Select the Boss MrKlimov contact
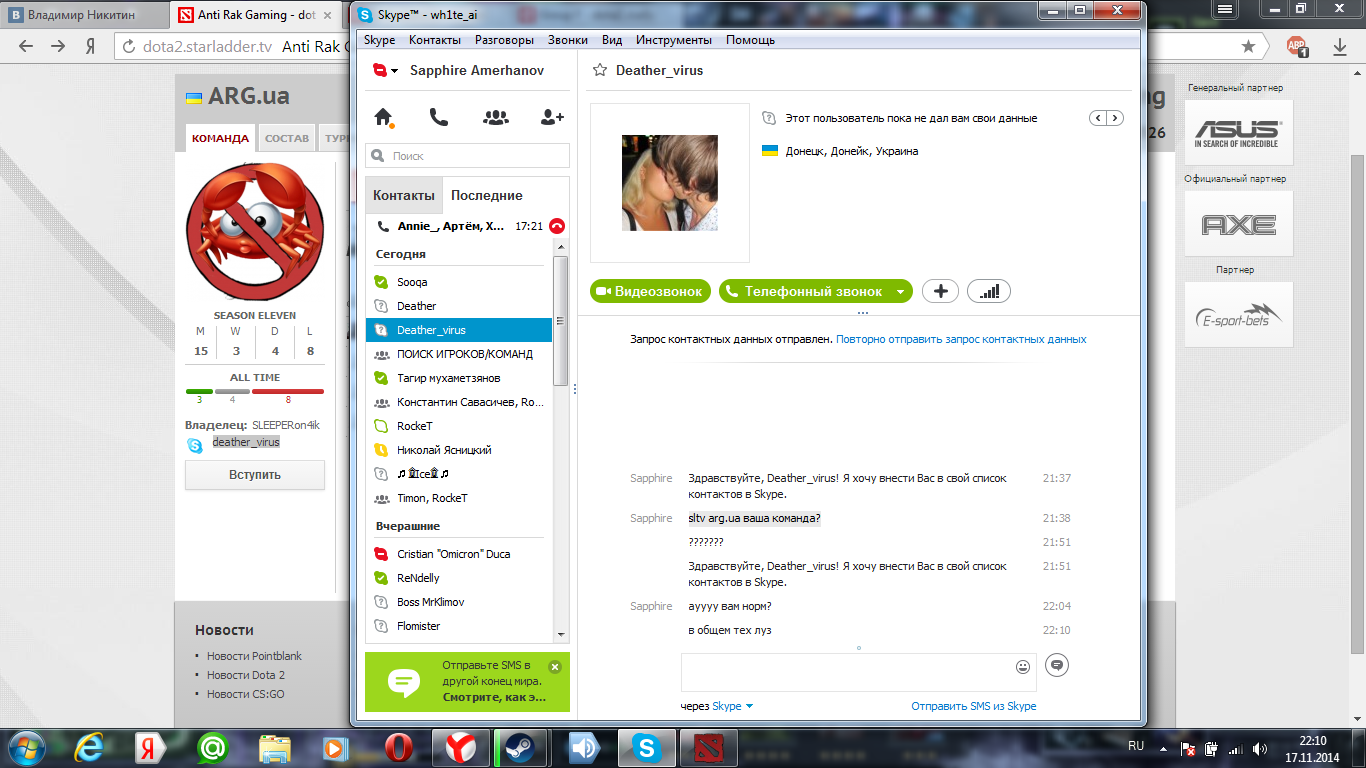Screen dimensions: 1366x768 click(459, 602)
